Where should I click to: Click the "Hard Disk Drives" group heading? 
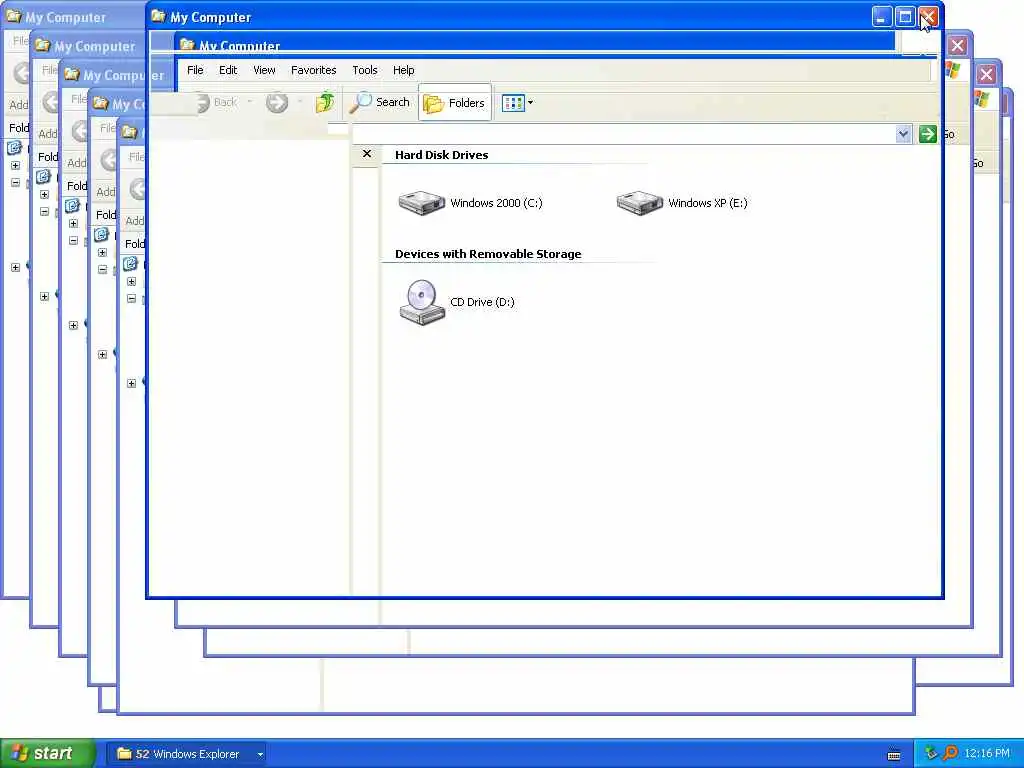[x=441, y=155]
